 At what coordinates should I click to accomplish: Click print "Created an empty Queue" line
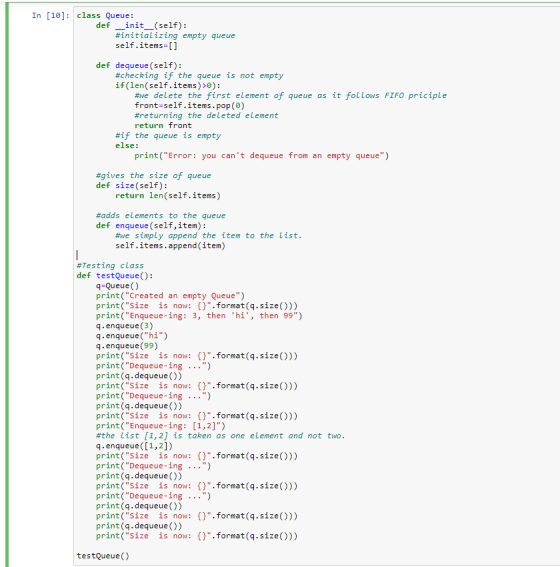point(170,295)
